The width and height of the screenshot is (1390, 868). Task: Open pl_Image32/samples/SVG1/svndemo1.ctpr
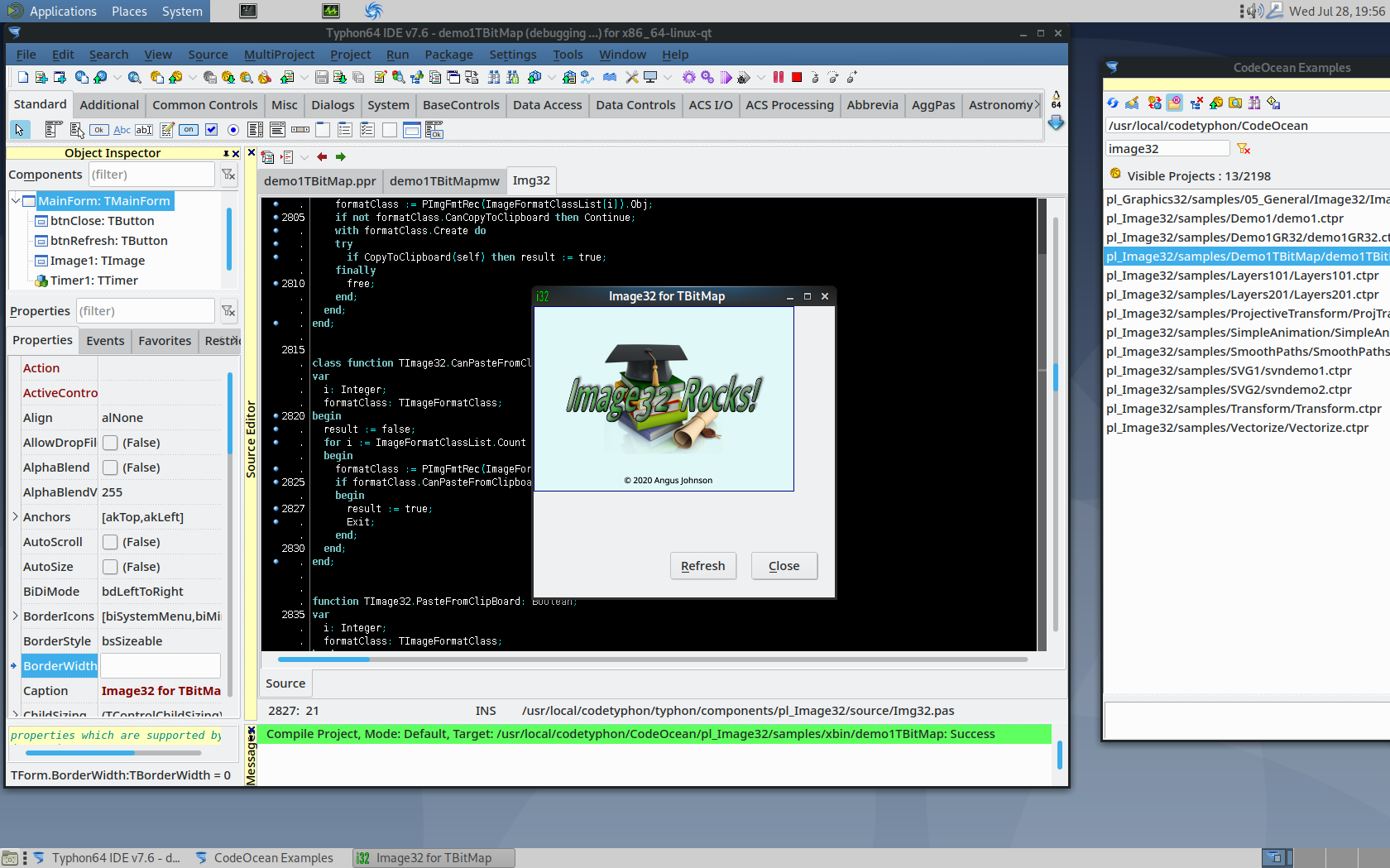point(1229,371)
